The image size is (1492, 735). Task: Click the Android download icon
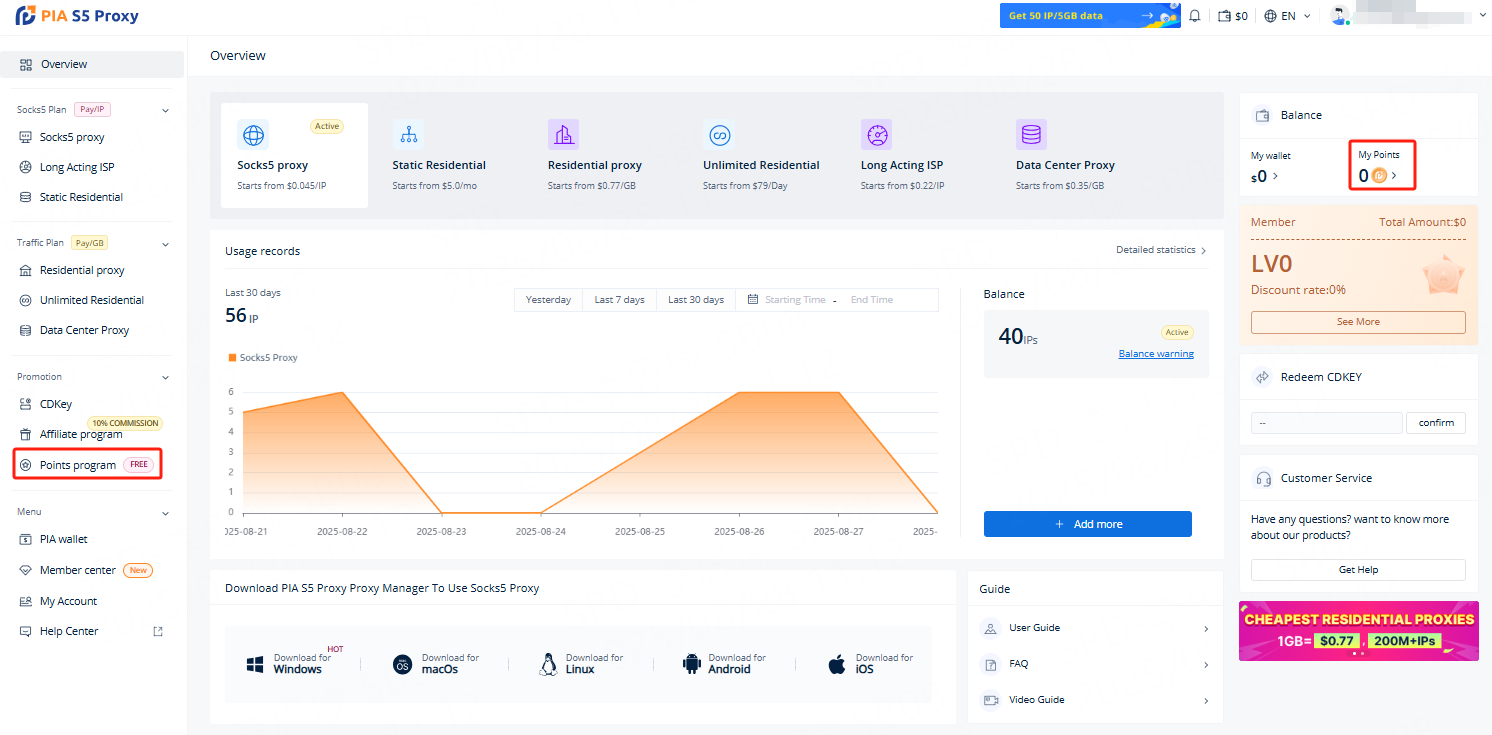(x=691, y=664)
